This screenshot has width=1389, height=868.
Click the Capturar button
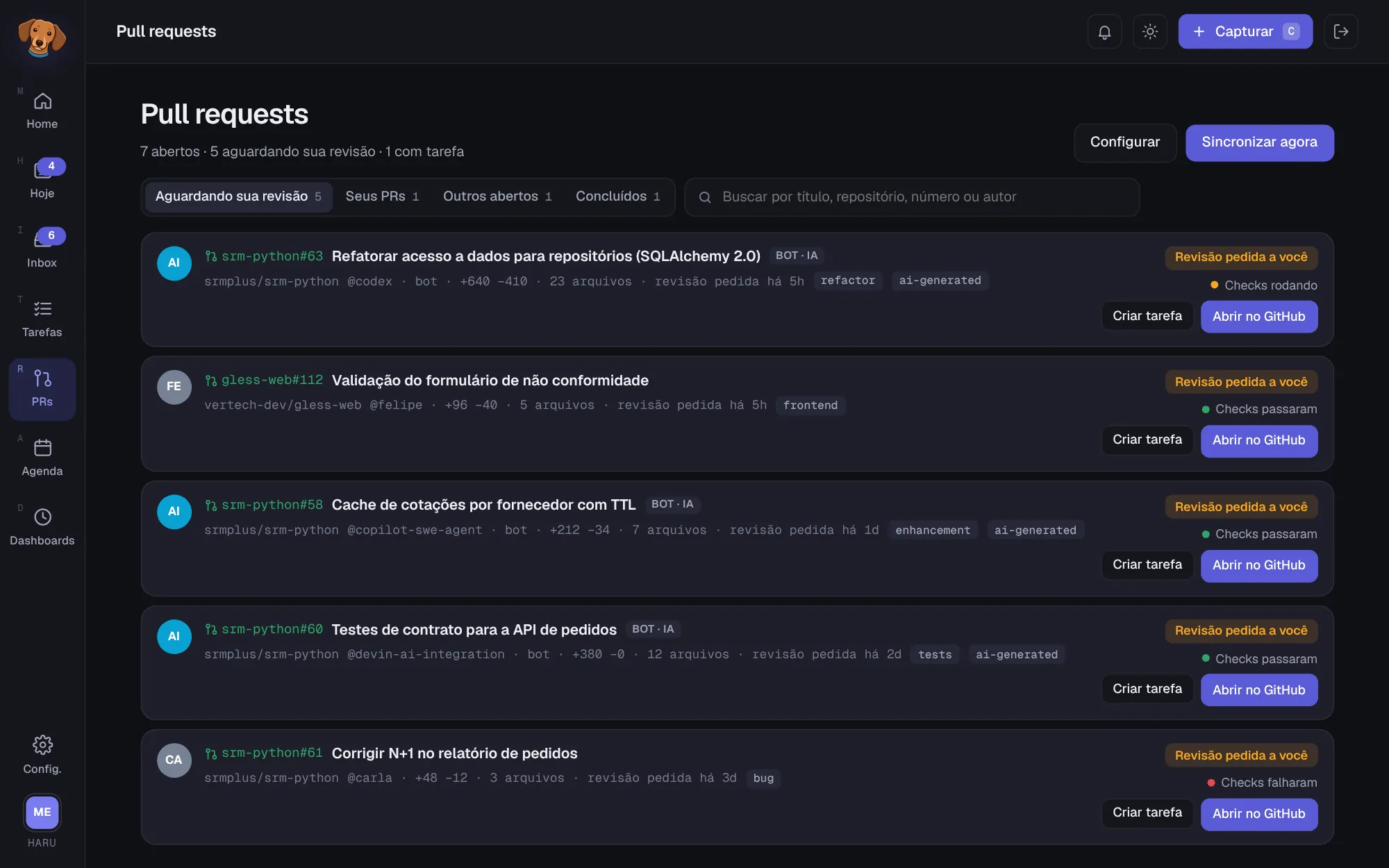1245,31
